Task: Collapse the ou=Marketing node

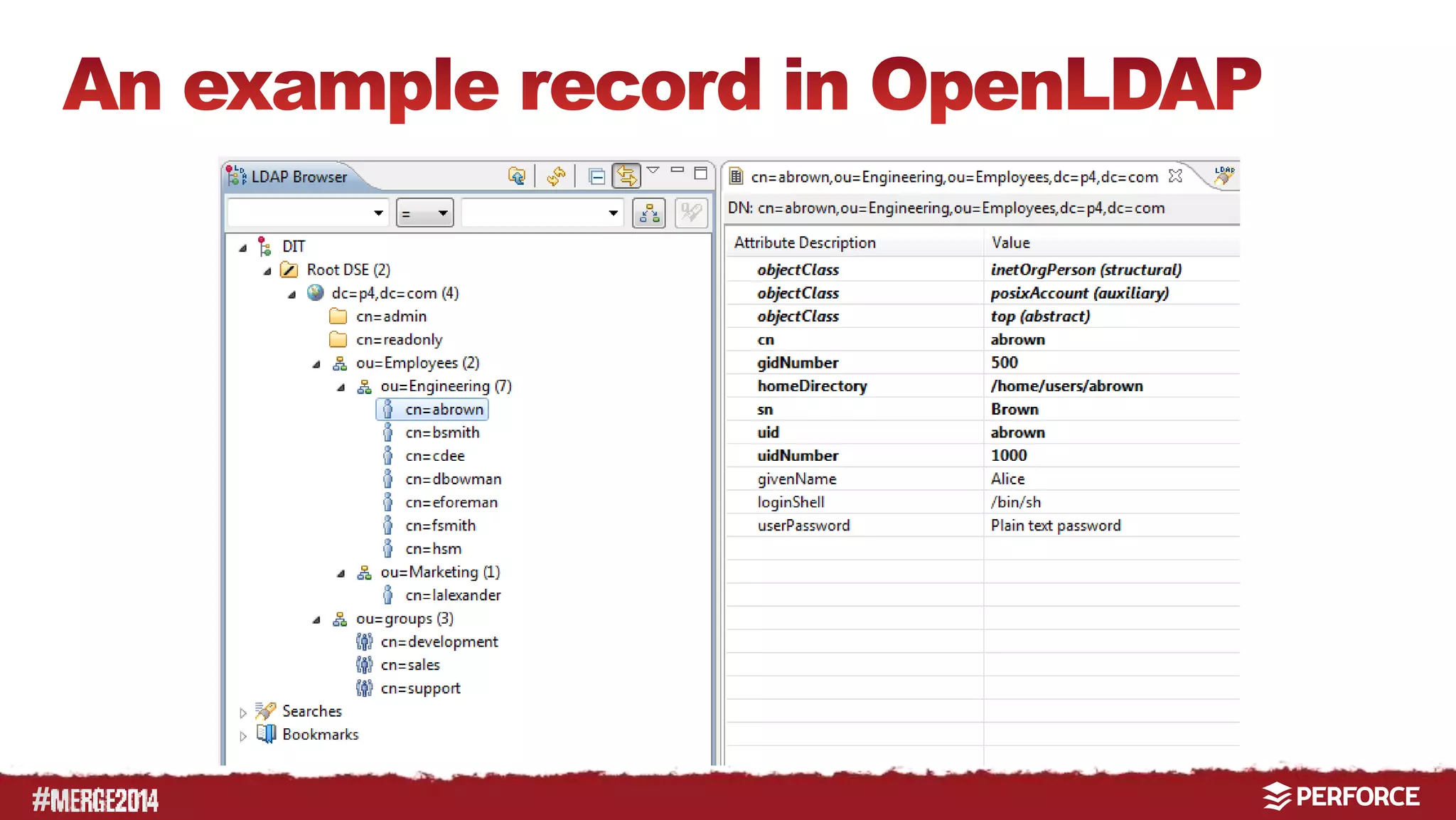Action: pos(341,574)
